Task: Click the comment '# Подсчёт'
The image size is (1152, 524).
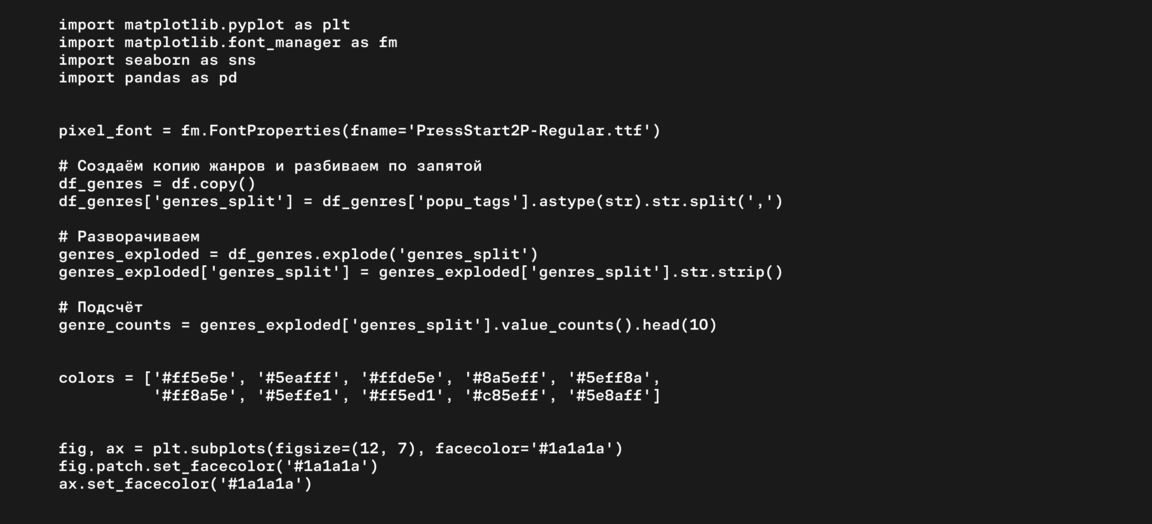Action: 100,307
